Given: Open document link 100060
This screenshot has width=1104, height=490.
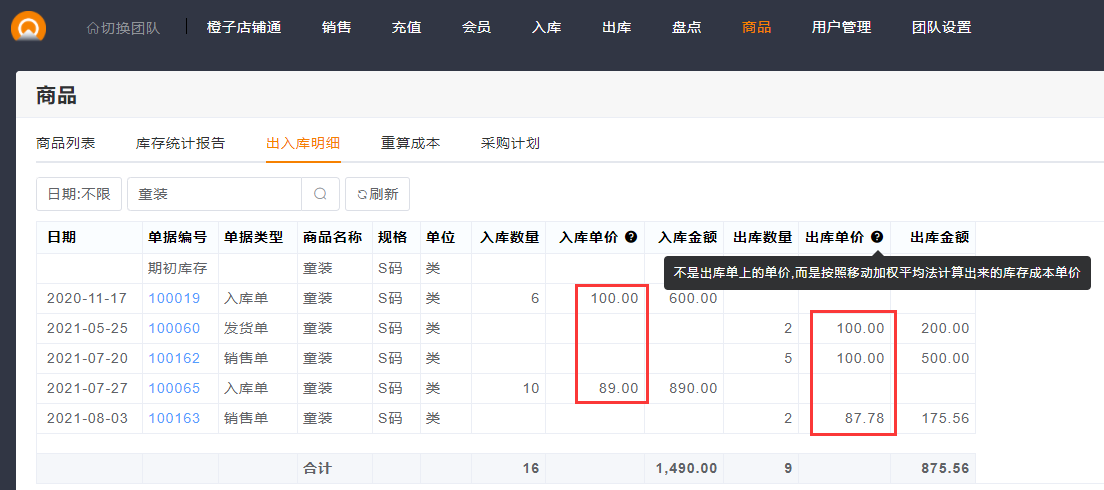Looking at the screenshot, I should tap(174, 328).
